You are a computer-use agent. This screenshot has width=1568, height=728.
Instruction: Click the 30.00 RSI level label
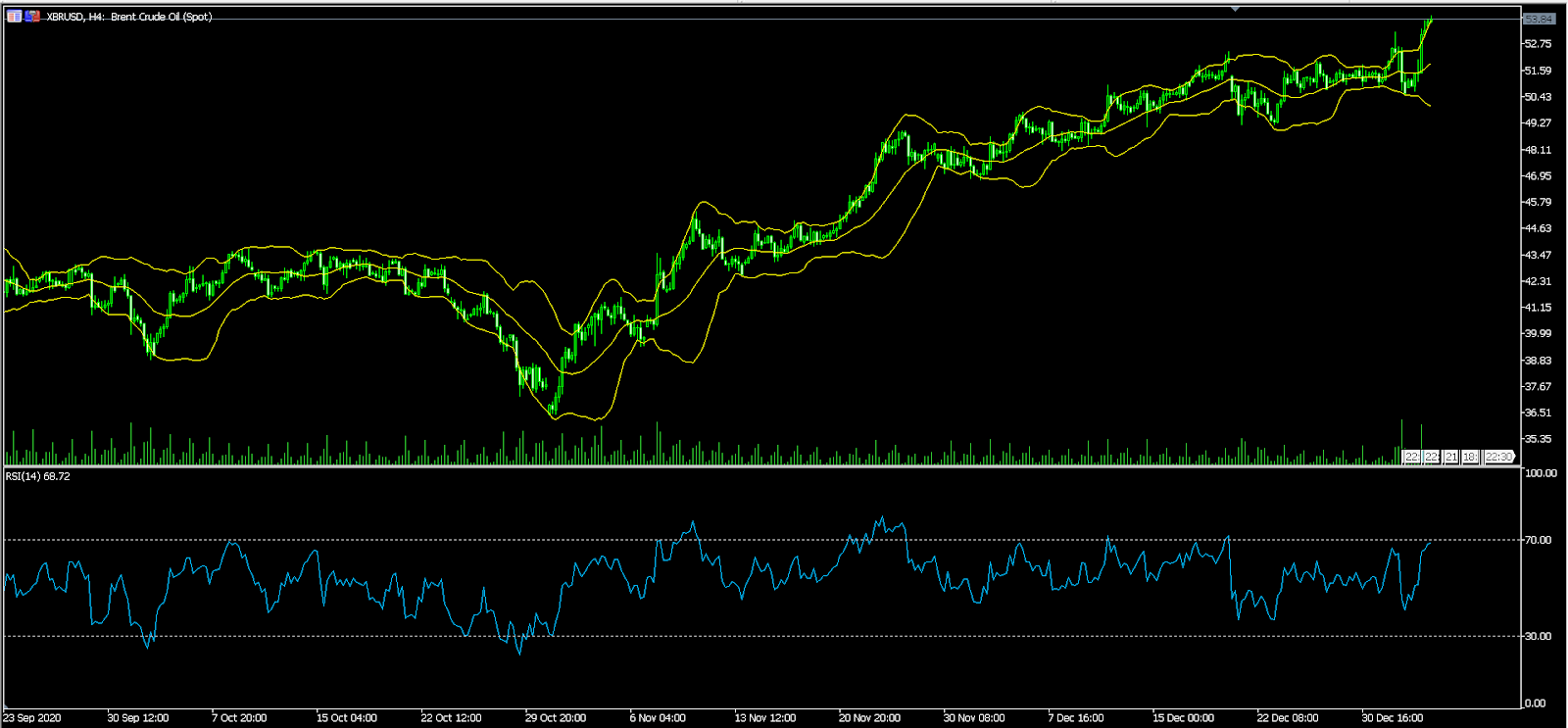point(1539,636)
